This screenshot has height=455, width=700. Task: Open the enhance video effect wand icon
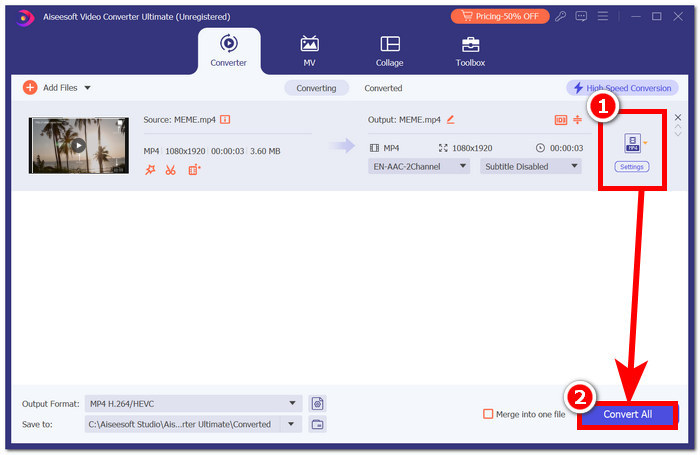[x=150, y=170]
